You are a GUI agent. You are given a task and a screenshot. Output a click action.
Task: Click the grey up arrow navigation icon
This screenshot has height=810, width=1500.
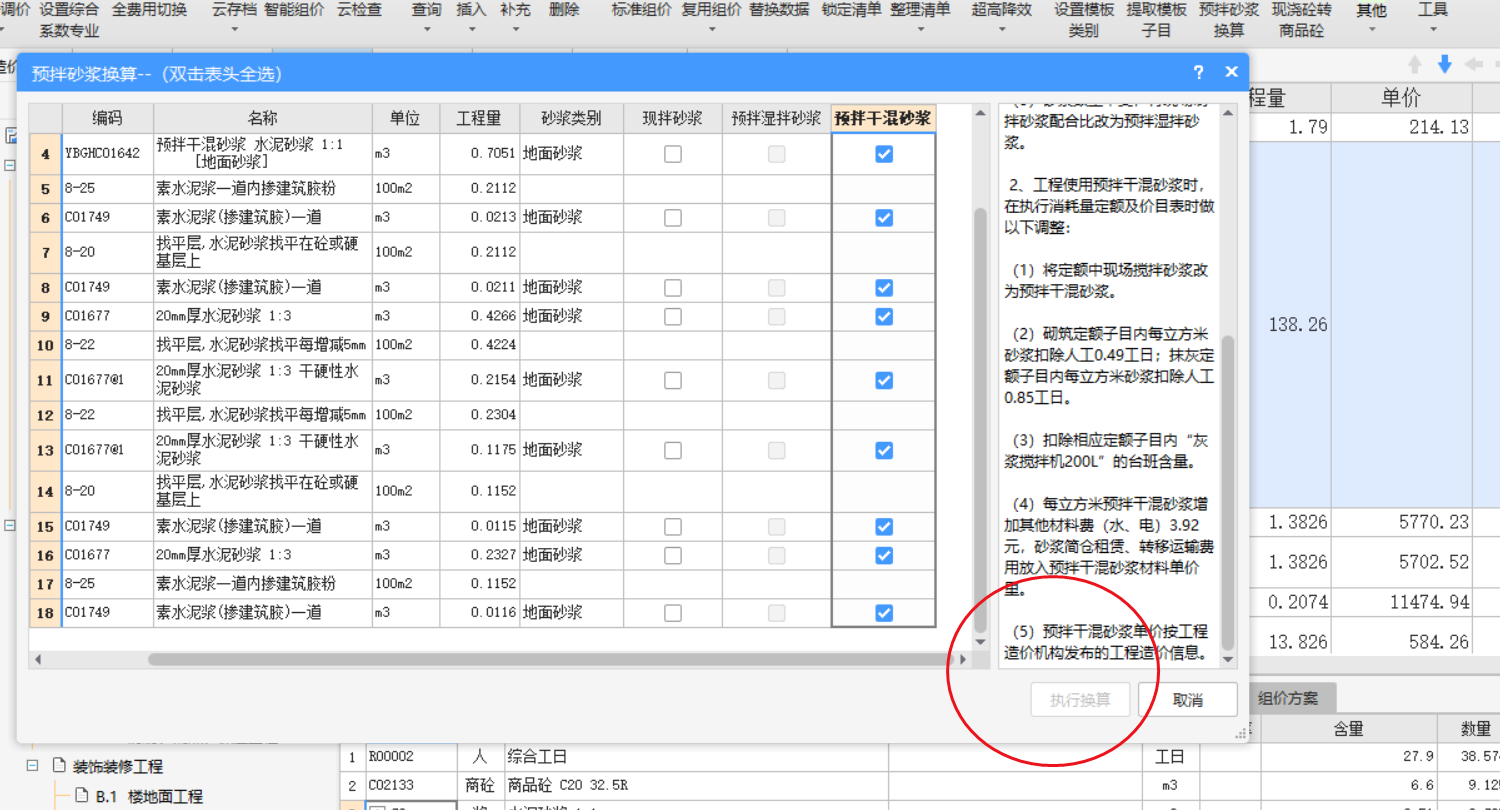pyautogui.click(x=1415, y=64)
